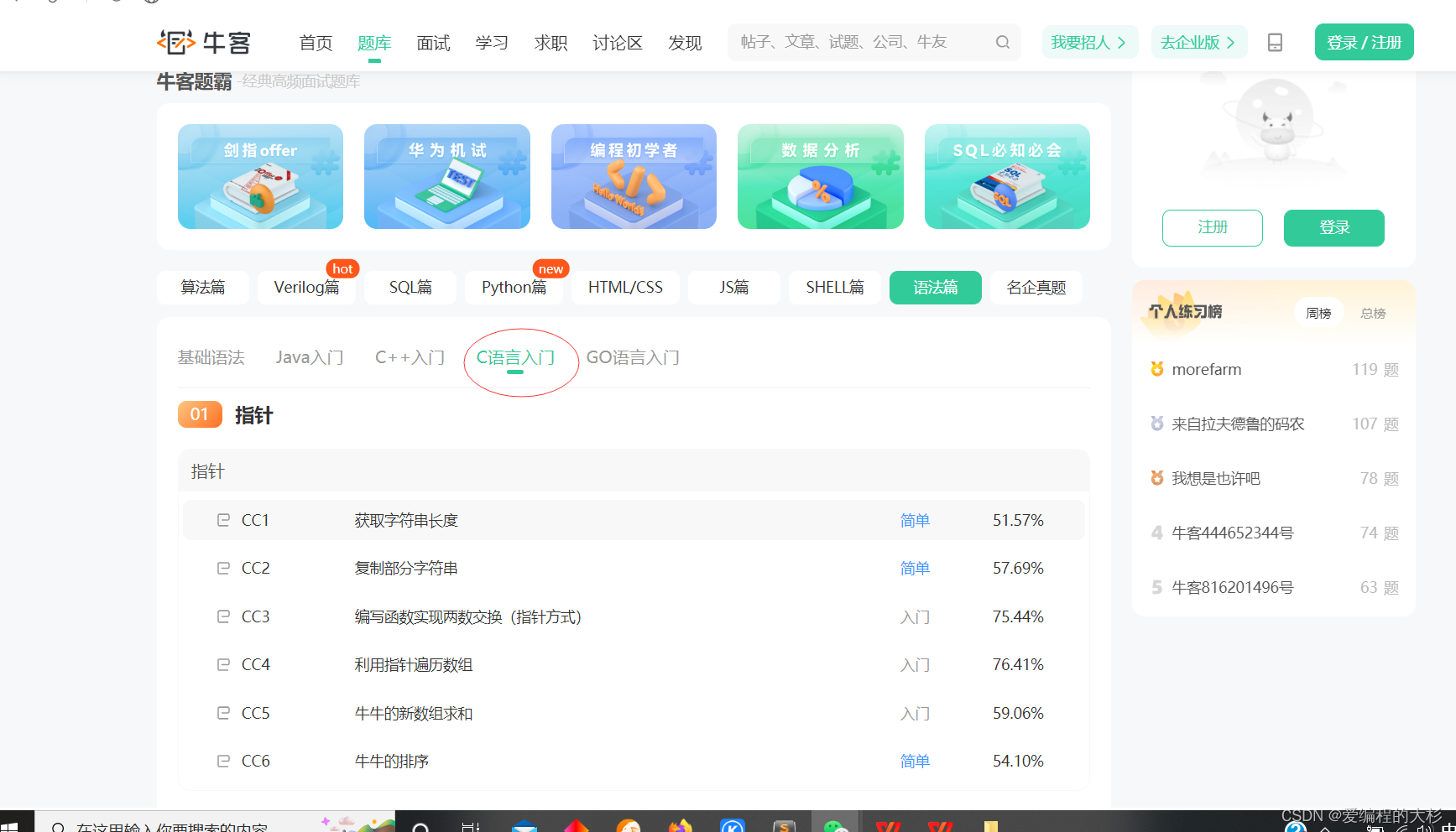Switch to the SHELL篇 category tab
1456x832 pixels.
pyautogui.click(x=835, y=288)
